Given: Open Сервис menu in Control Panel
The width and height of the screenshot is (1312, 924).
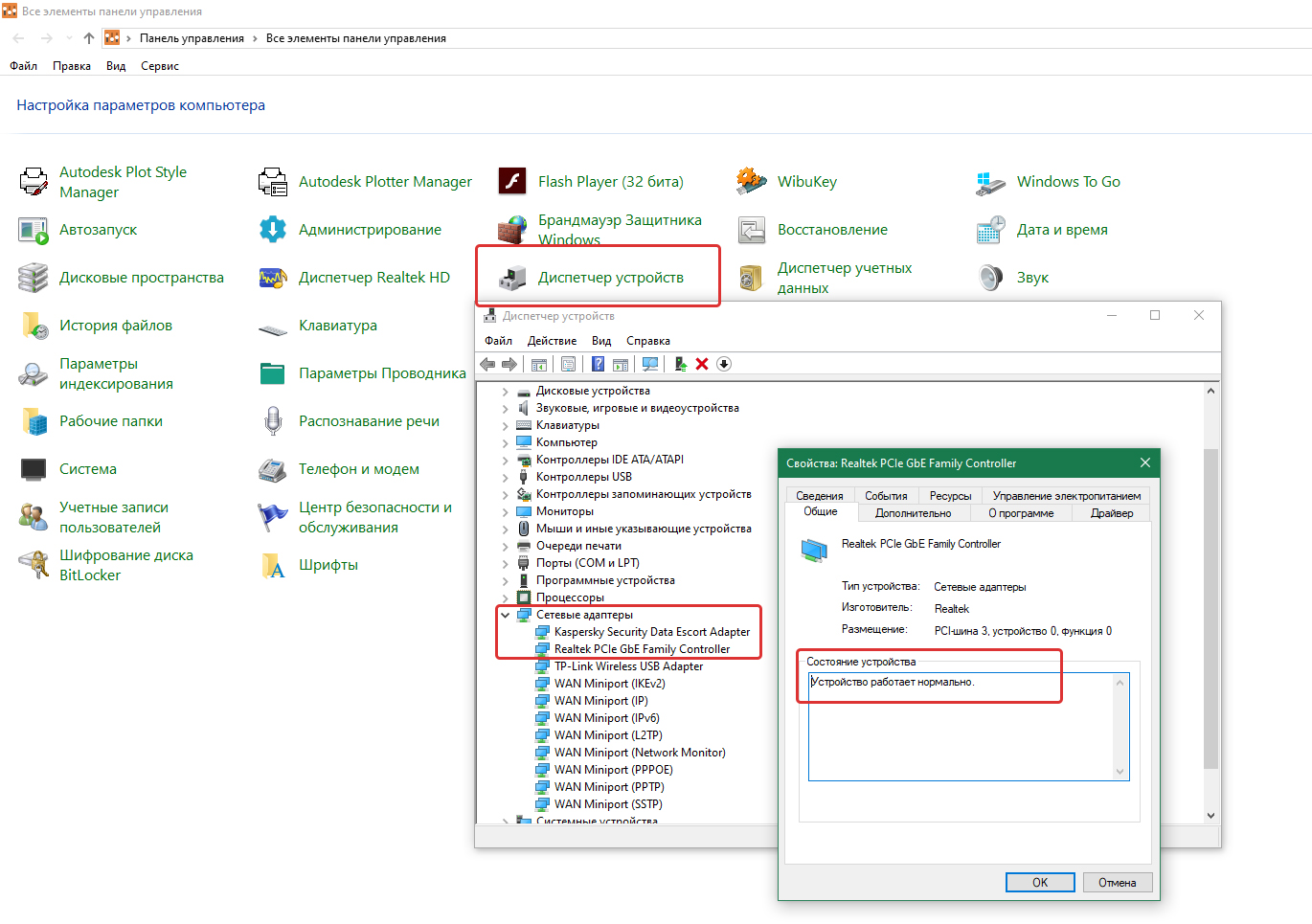Looking at the screenshot, I should pos(160,66).
